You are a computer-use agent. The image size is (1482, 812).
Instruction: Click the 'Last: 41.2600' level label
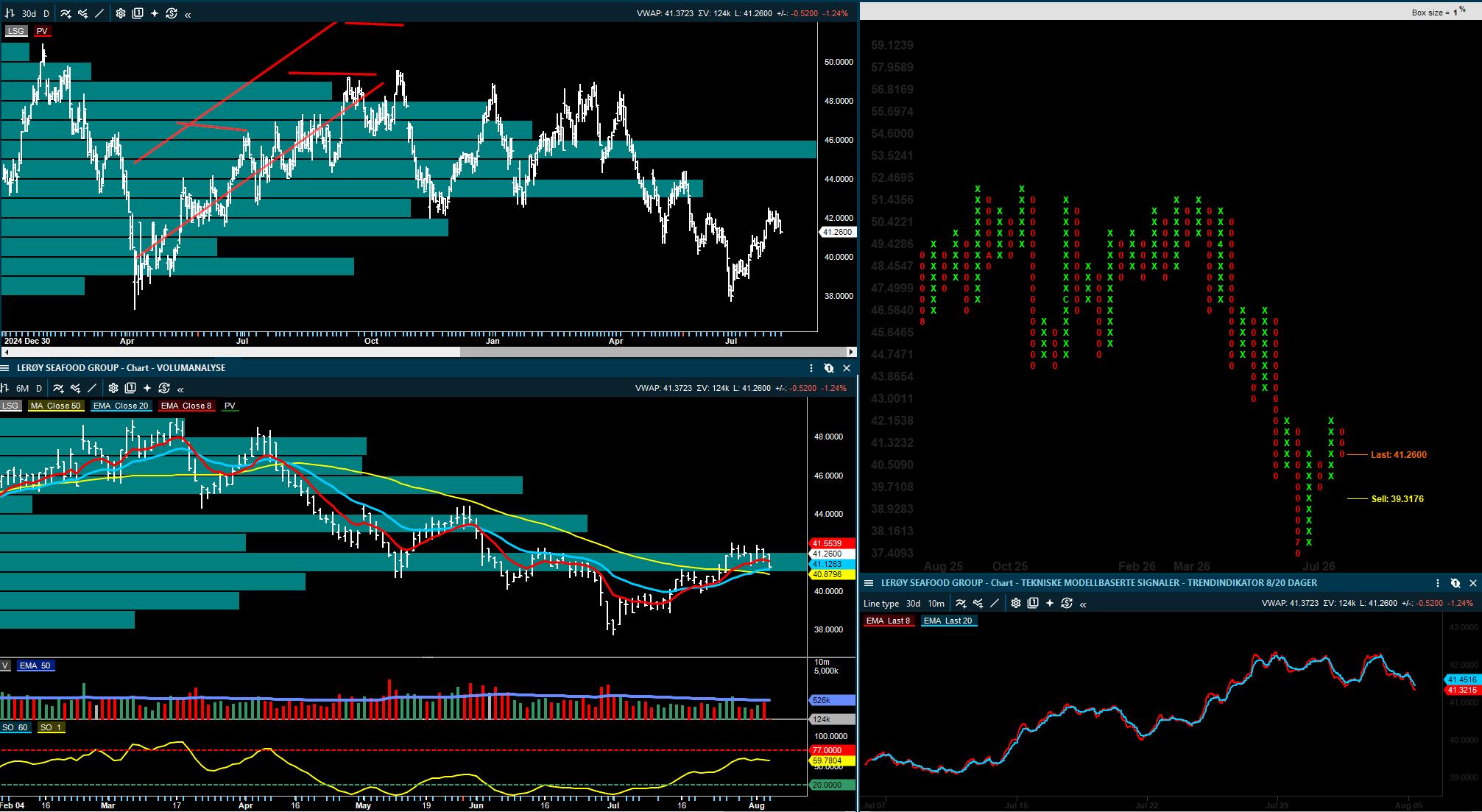coord(1399,455)
